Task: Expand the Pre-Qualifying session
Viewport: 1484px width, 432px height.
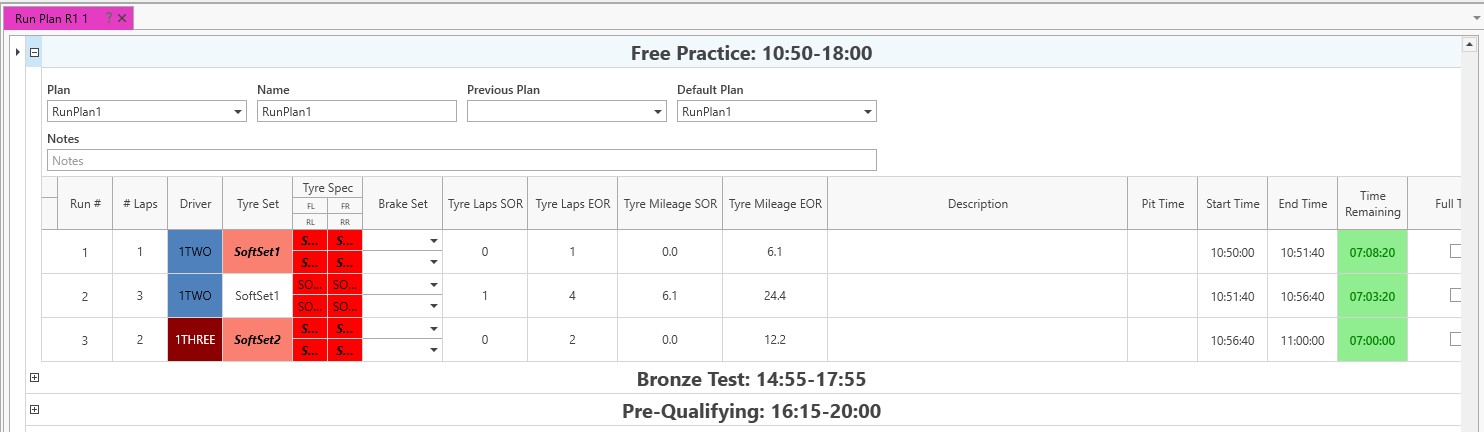Action: [34, 409]
